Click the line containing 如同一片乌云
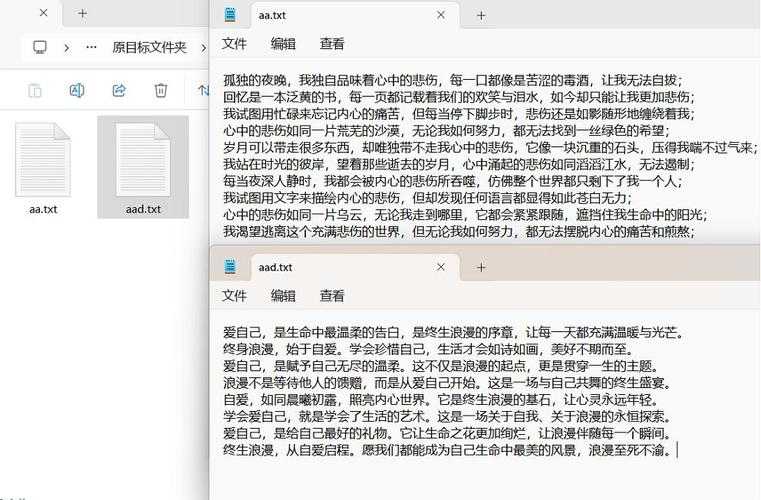 pos(465,215)
